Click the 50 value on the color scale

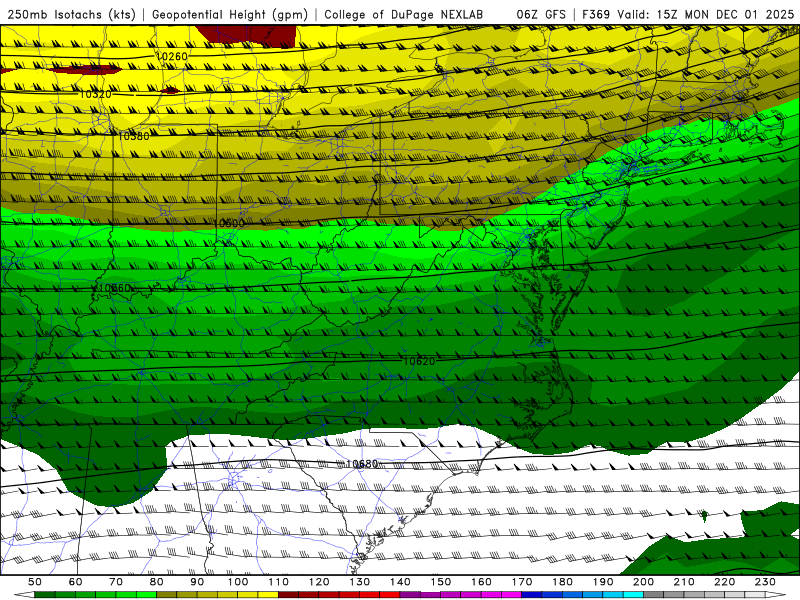(35, 582)
